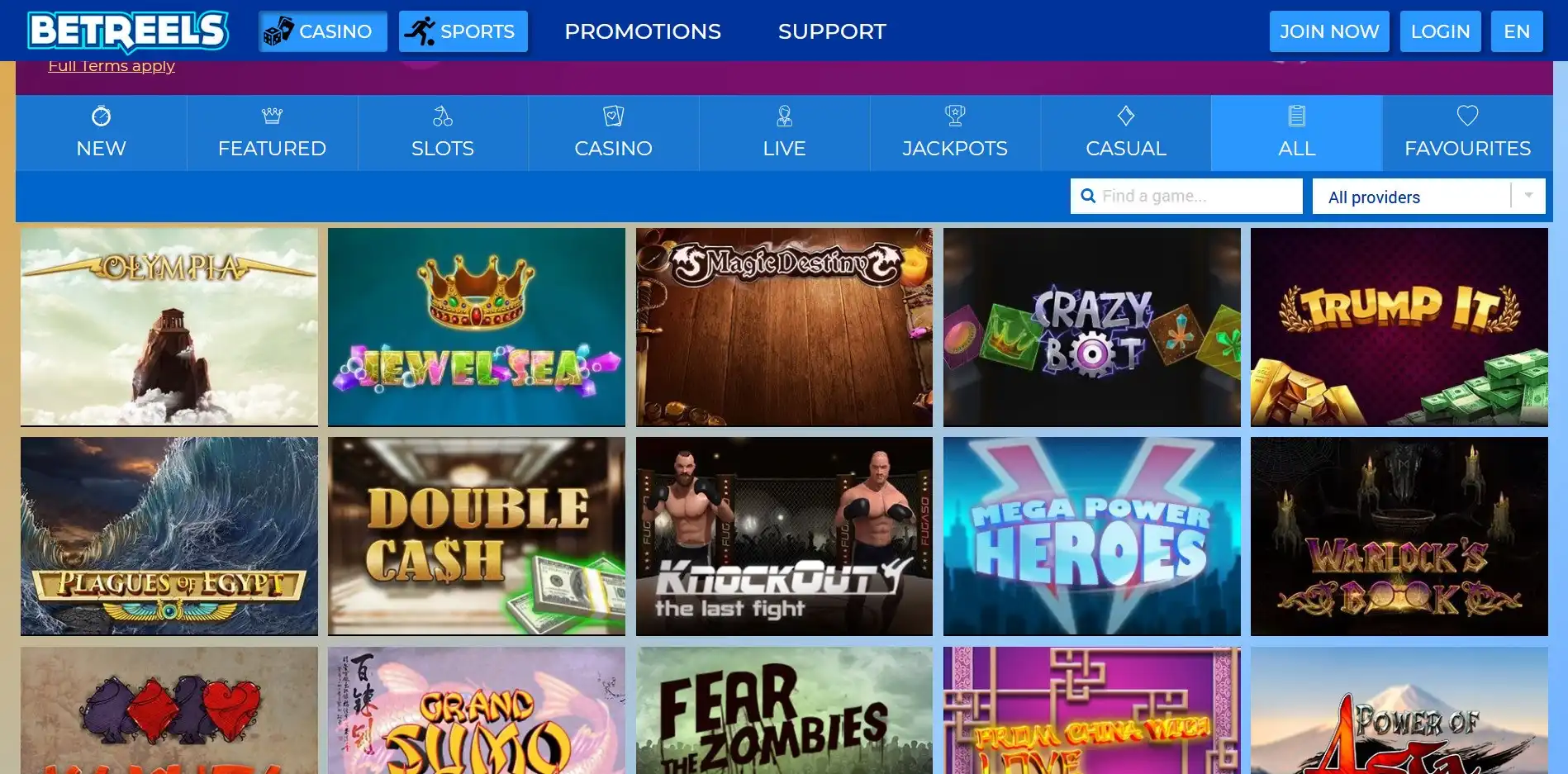Click the magnifier icon in game search
The height and width of the screenshot is (774, 1568).
tap(1088, 196)
